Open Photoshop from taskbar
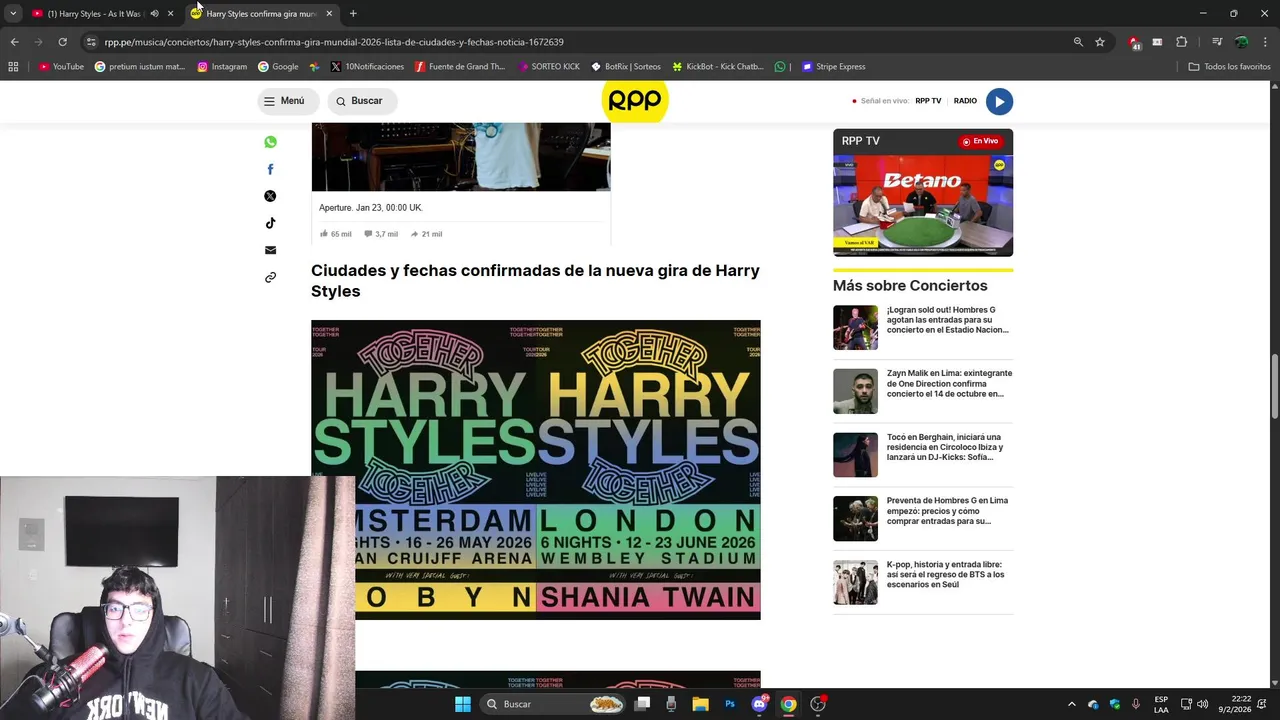 [x=730, y=704]
